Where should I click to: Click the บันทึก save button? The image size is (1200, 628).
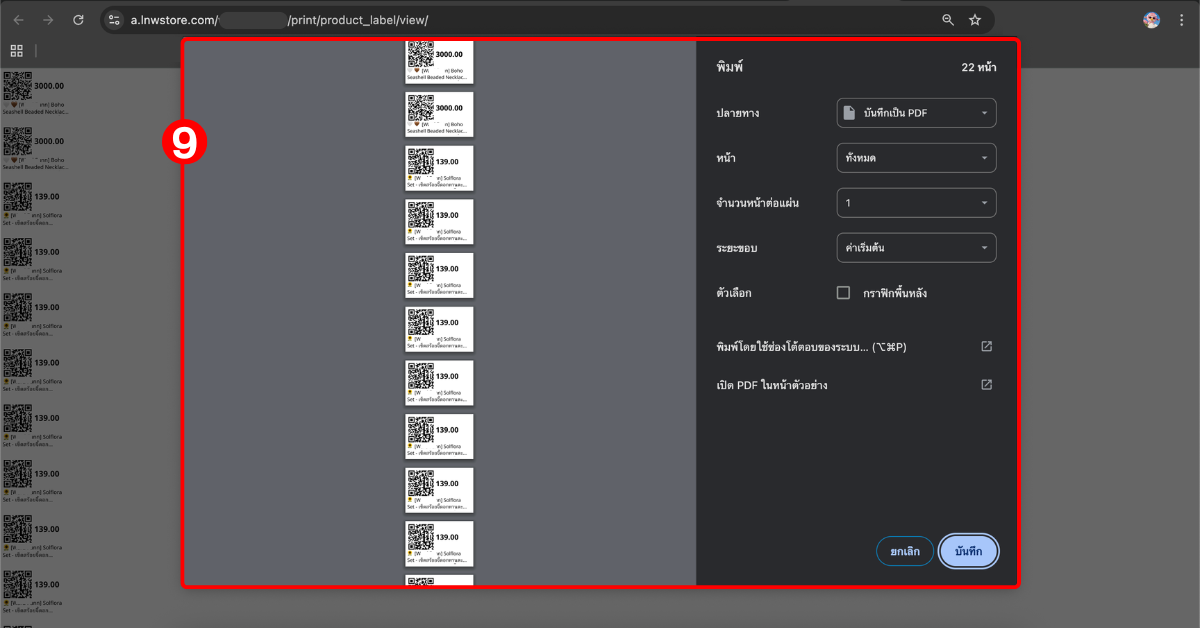tap(968, 551)
